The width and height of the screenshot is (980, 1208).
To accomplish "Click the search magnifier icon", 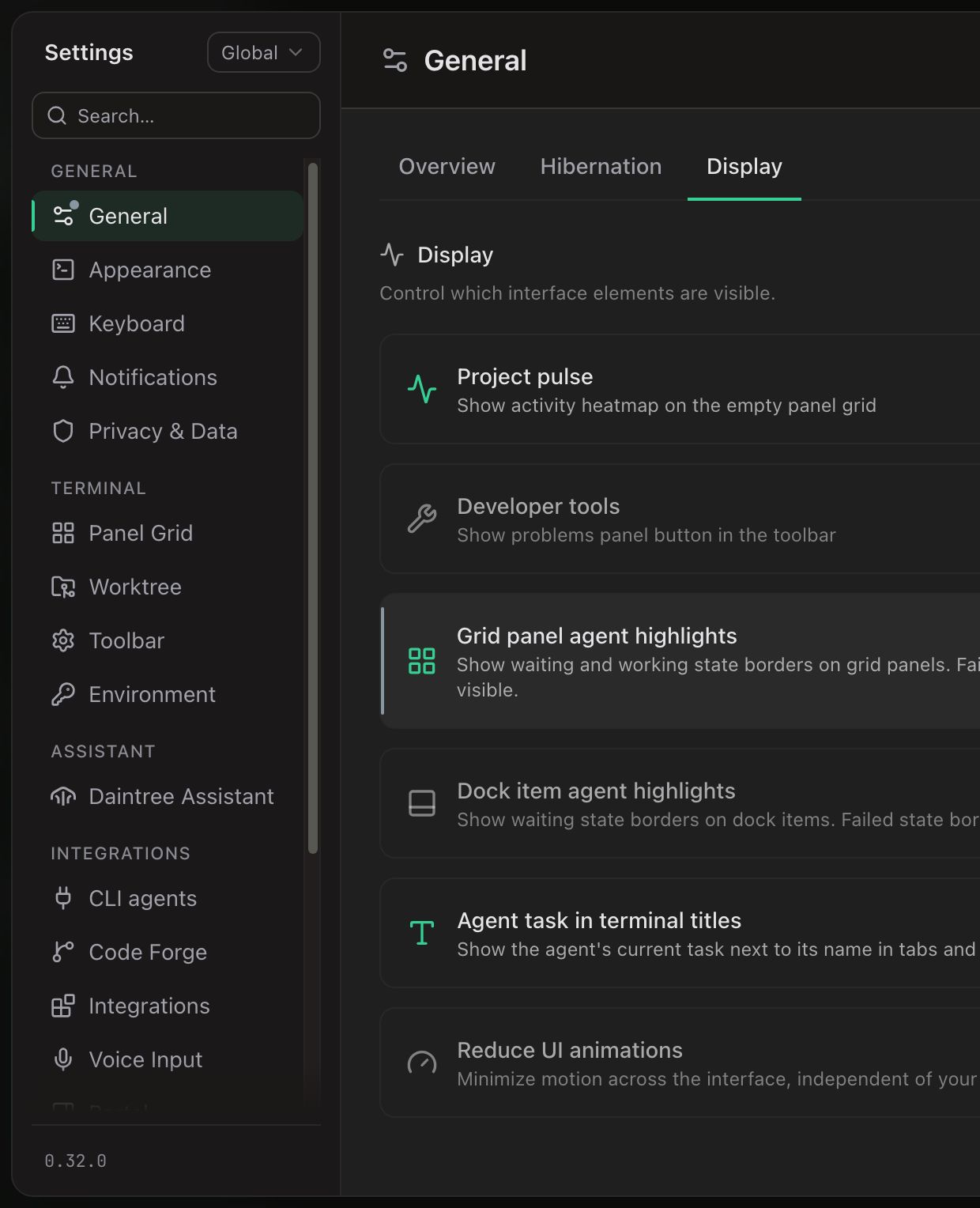I will (x=57, y=115).
